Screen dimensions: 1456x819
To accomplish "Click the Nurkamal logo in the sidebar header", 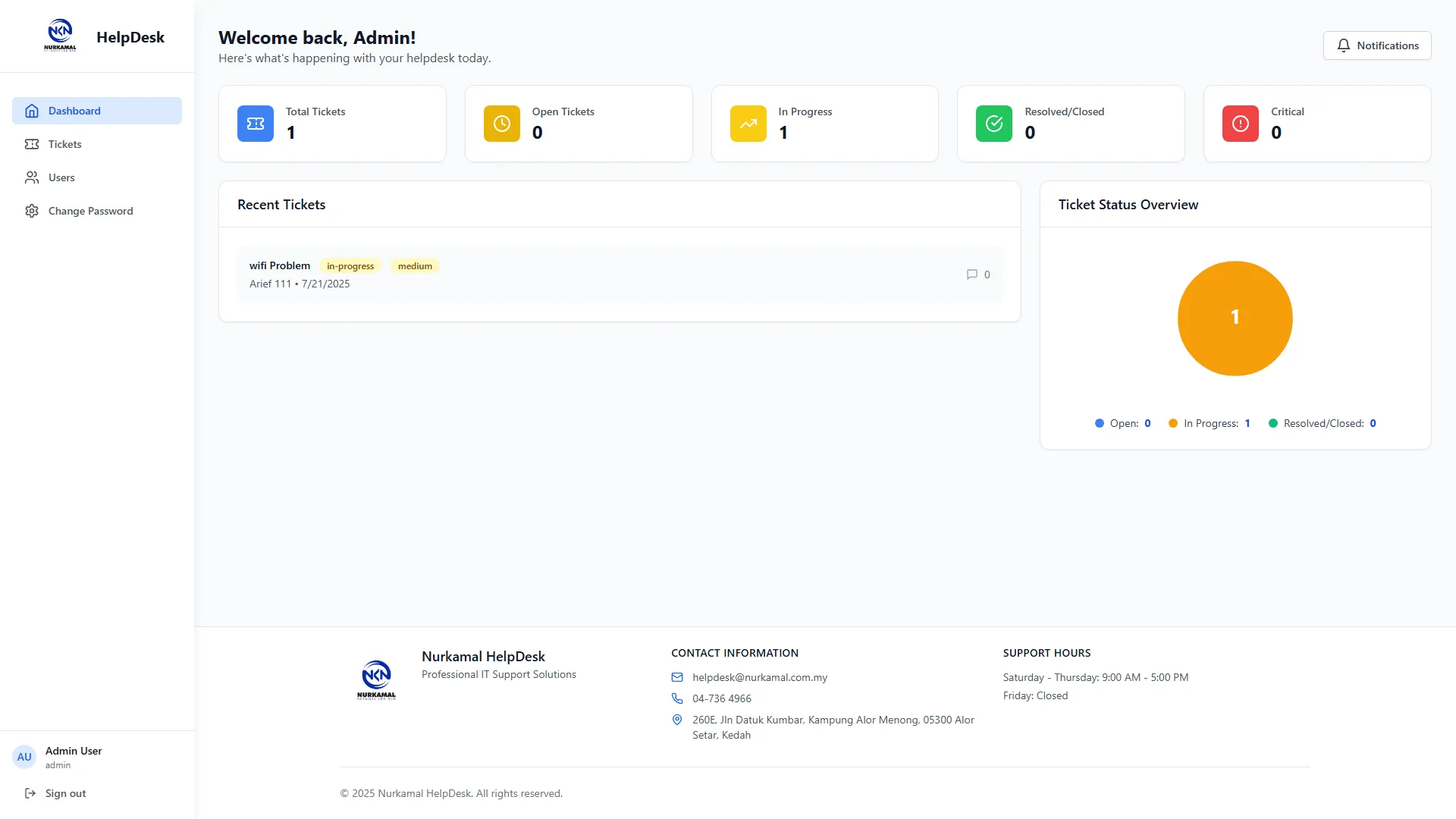I will [60, 36].
